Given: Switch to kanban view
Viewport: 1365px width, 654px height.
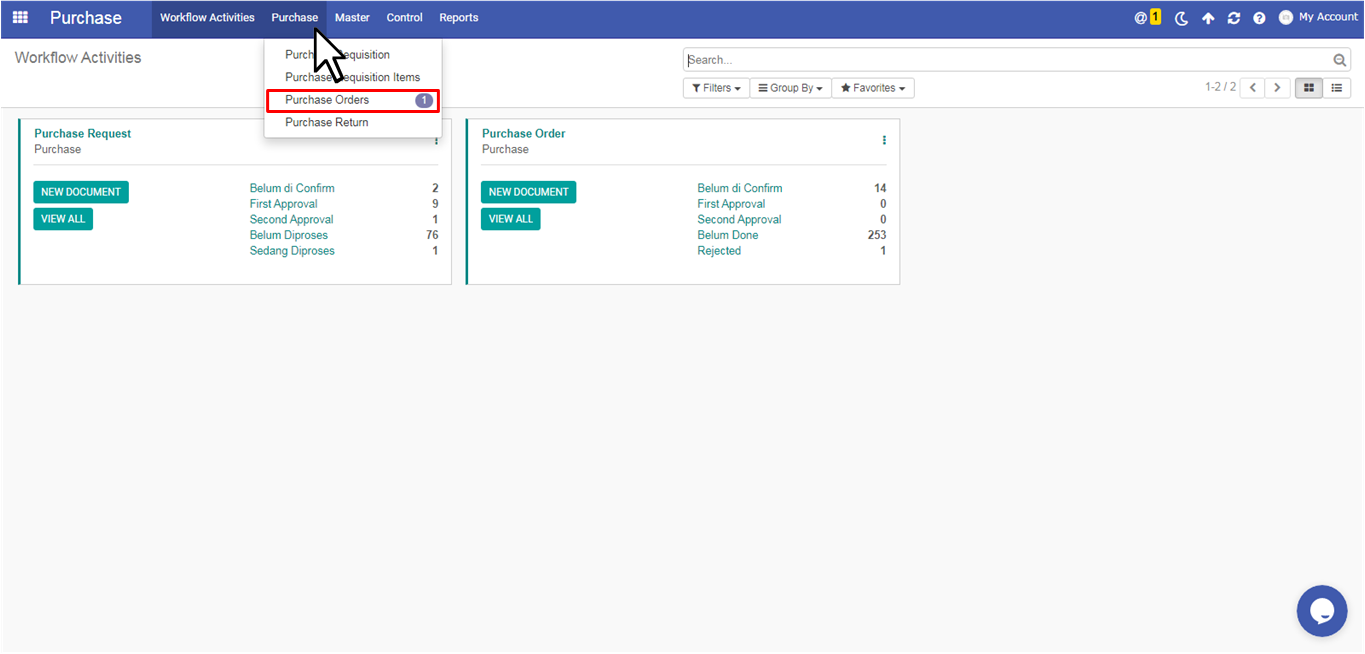Looking at the screenshot, I should pyautogui.click(x=1308, y=88).
